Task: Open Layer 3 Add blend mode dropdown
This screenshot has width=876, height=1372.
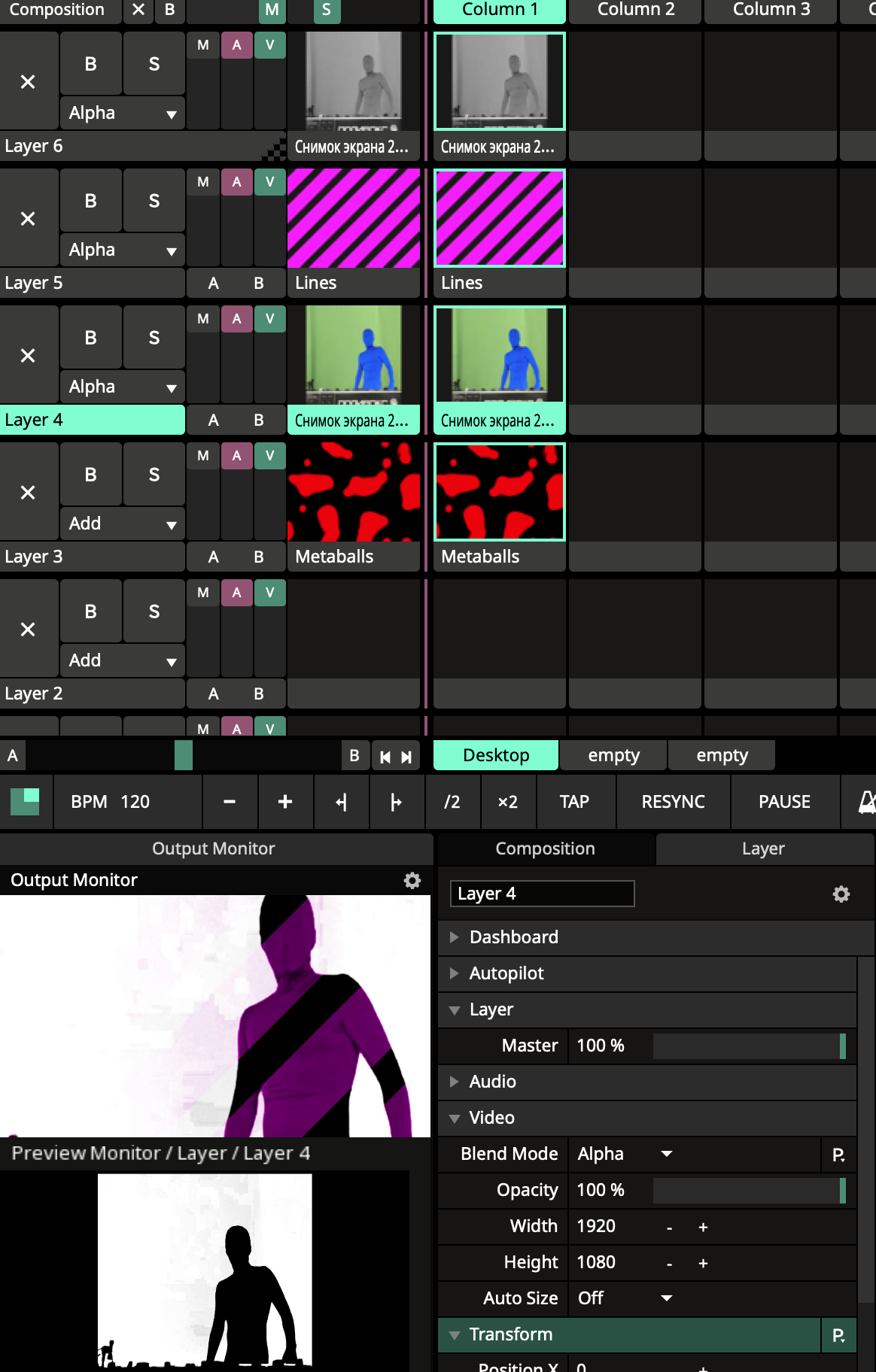Action: 122,524
